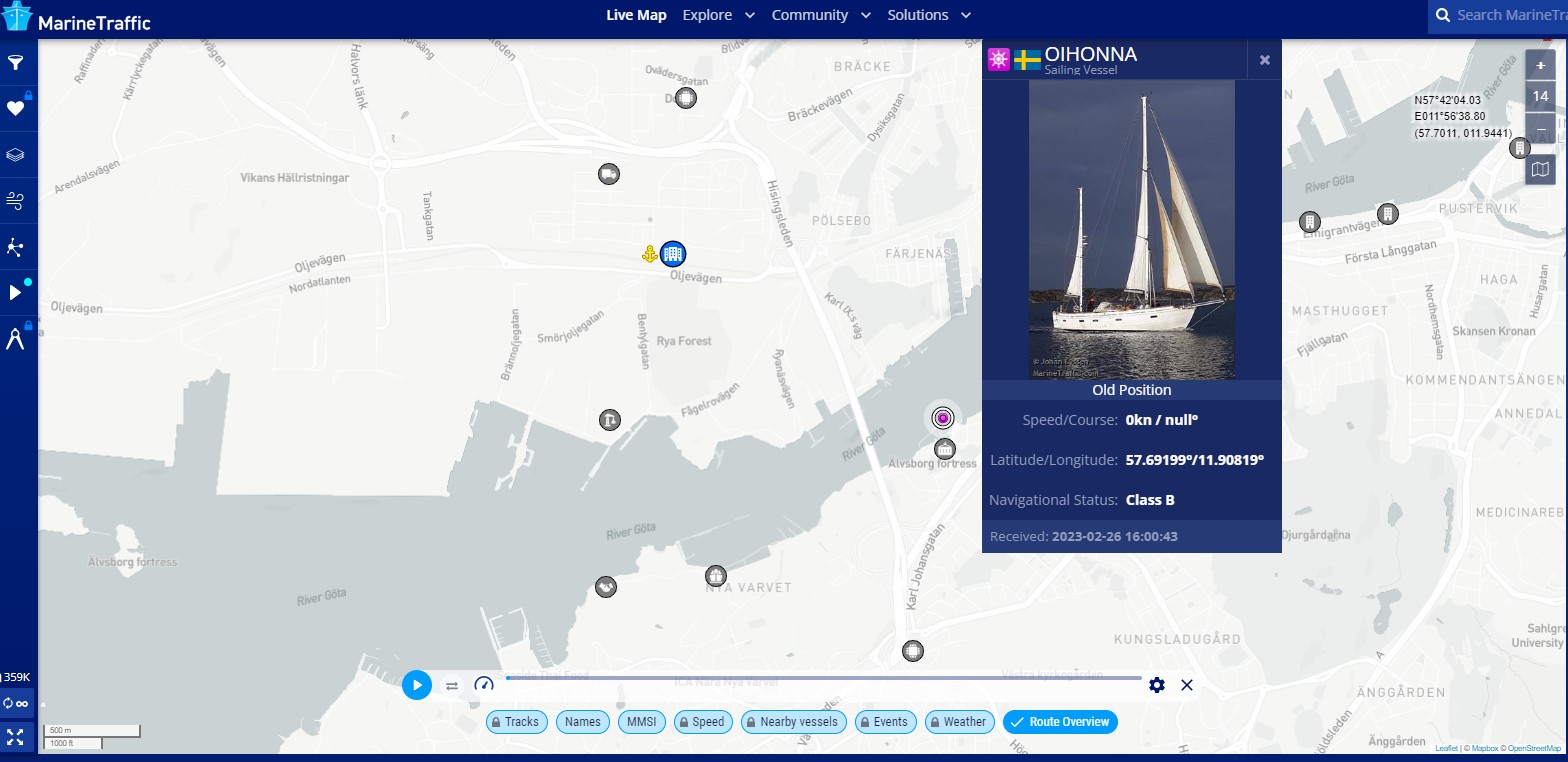
Task: Zoom out with the minus button
Action: click(x=1541, y=129)
